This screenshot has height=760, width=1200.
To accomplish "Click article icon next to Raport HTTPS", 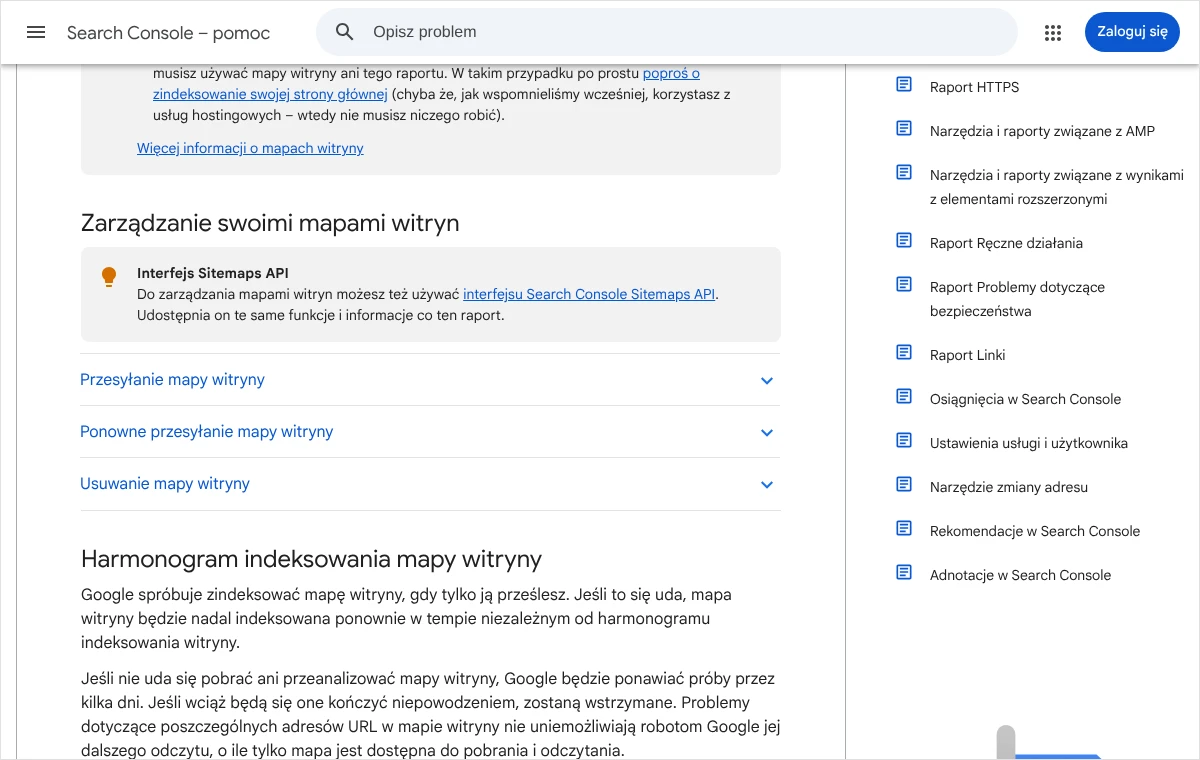I will (x=904, y=84).
